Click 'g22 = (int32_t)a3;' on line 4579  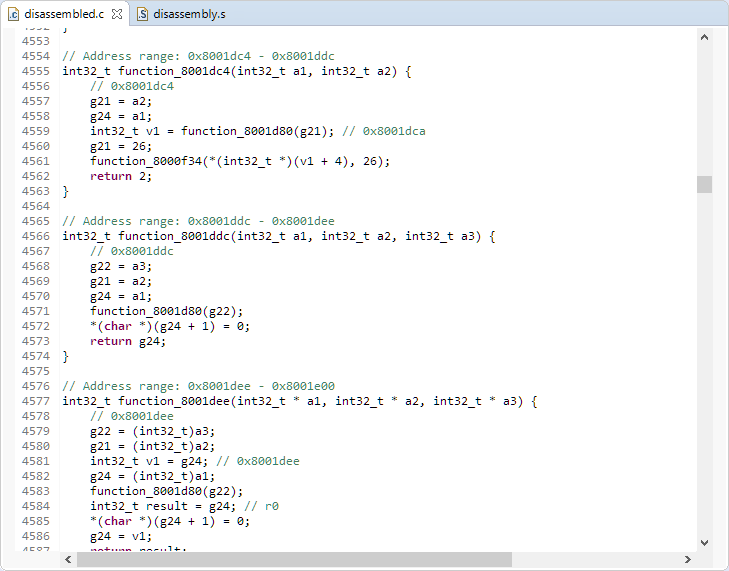(152, 432)
